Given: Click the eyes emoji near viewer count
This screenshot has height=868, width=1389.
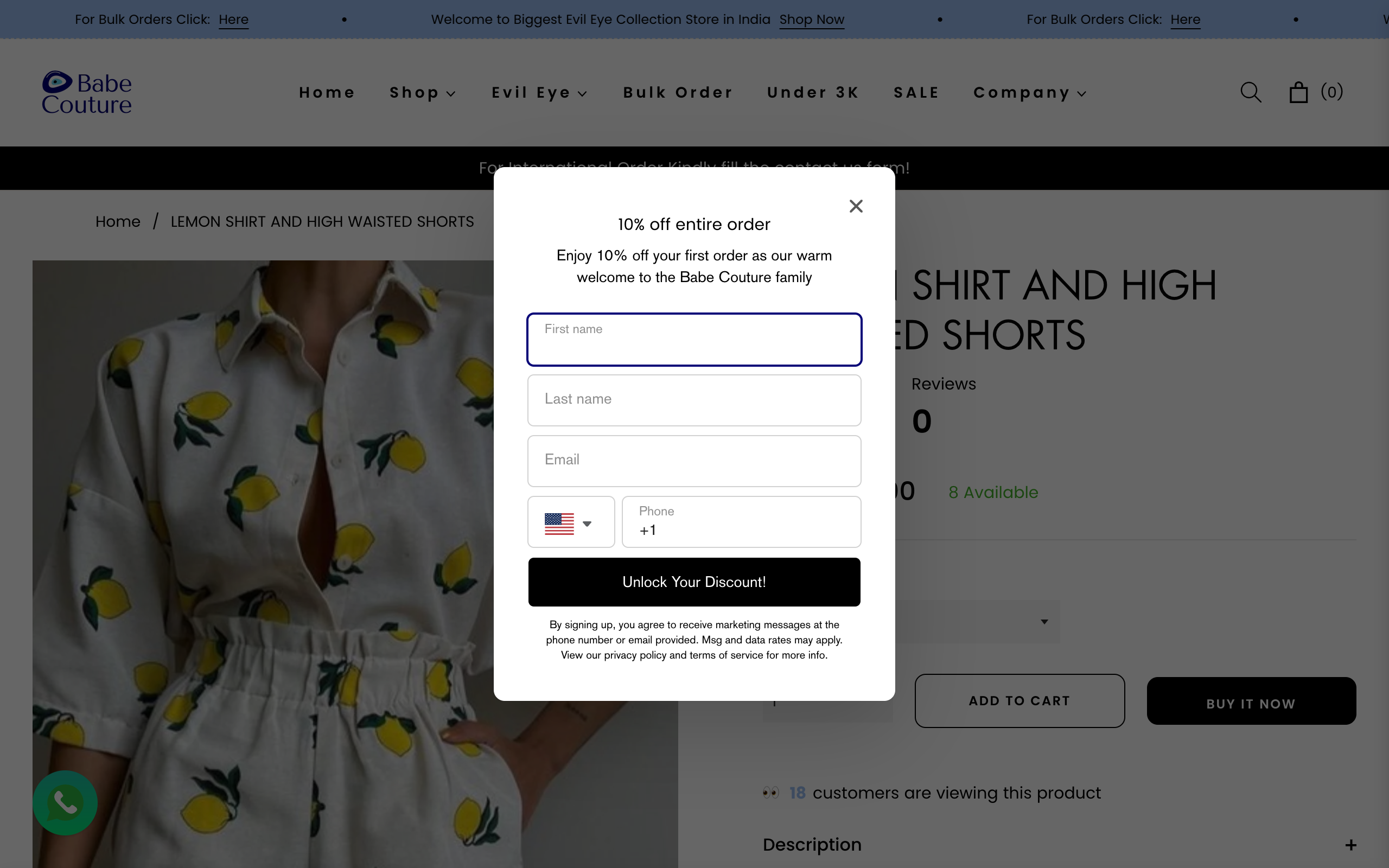Looking at the screenshot, I should (x=771, y=793).
